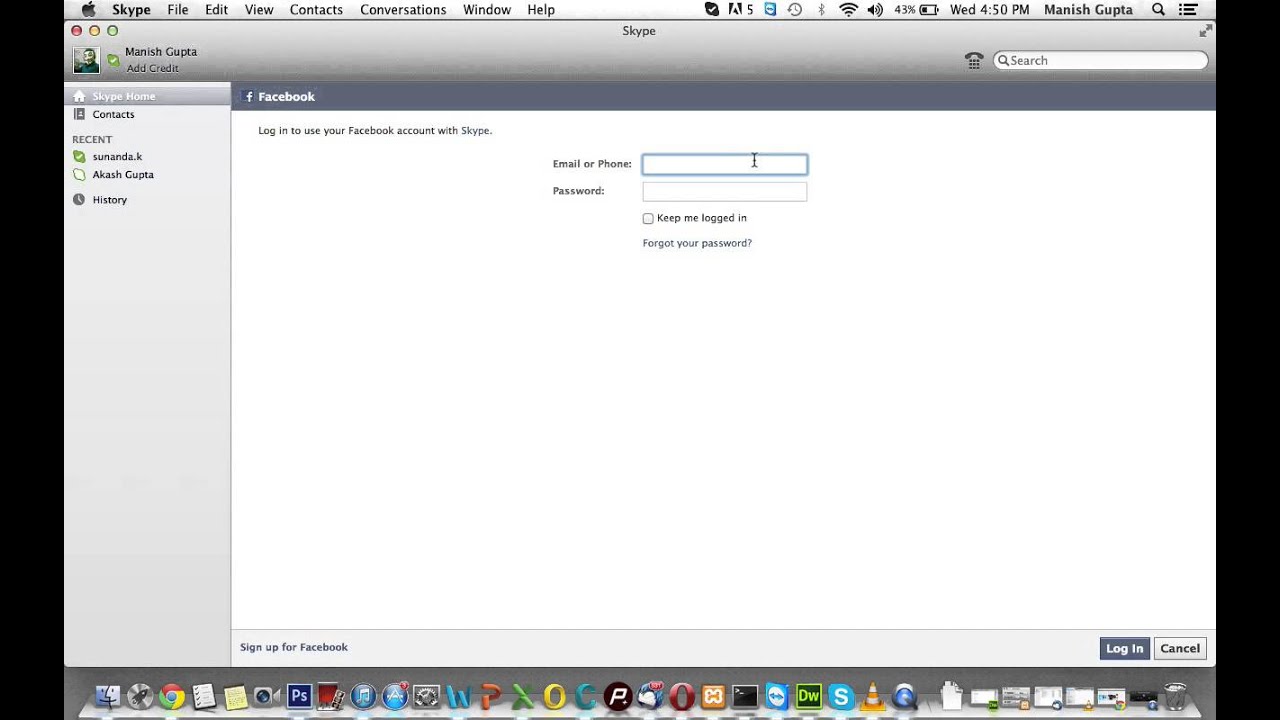The height and width of the screenshot is (720, 1280).
Task: Click the Bluetooth icon in the menu bar
Action: (x=821, y=10)
